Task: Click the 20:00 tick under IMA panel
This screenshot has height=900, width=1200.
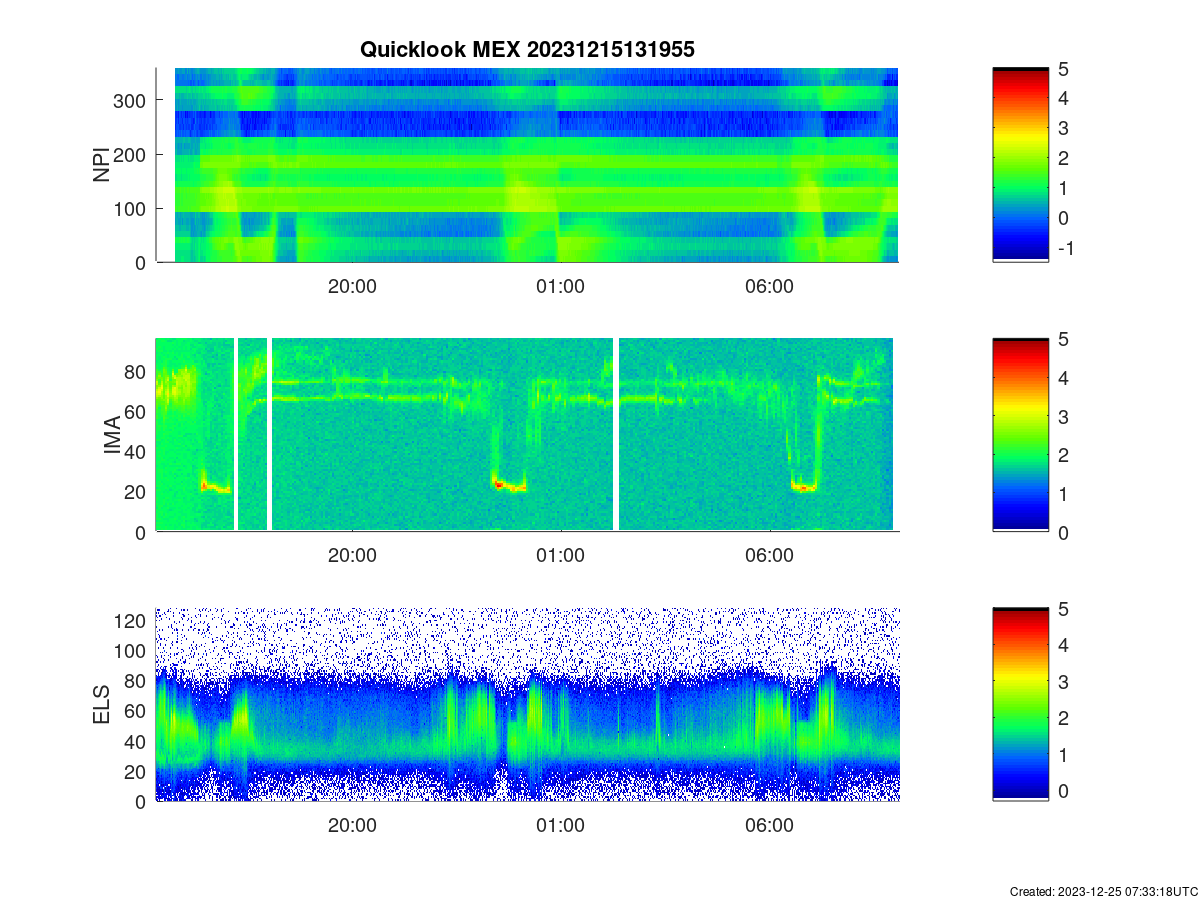Action: [352, 556]
